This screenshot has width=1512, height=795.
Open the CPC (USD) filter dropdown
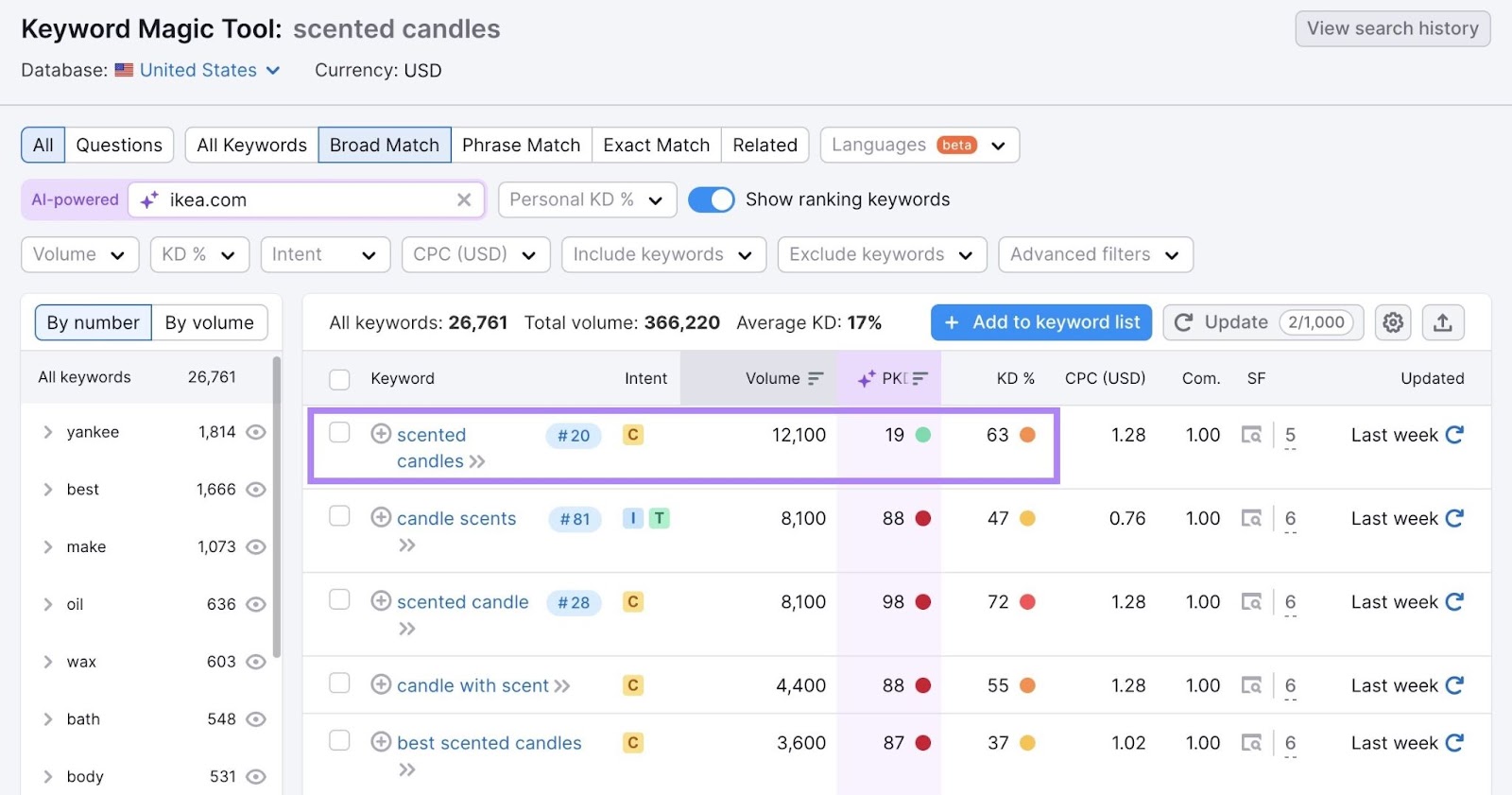pyautogui.click(x=475, y=254)
